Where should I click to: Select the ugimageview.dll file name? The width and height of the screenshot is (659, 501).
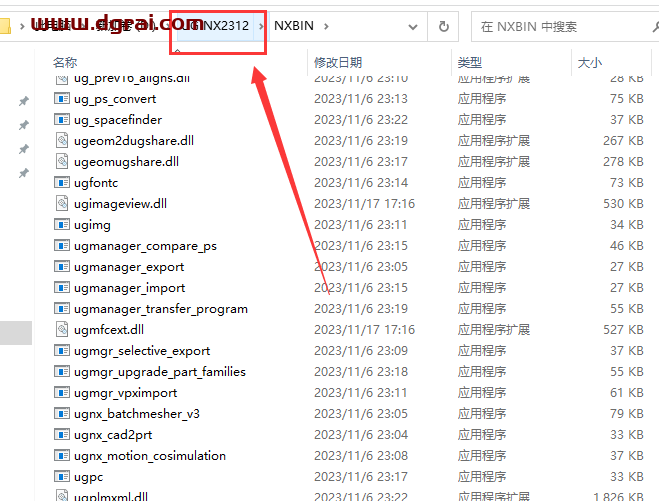tap(120, 204)
